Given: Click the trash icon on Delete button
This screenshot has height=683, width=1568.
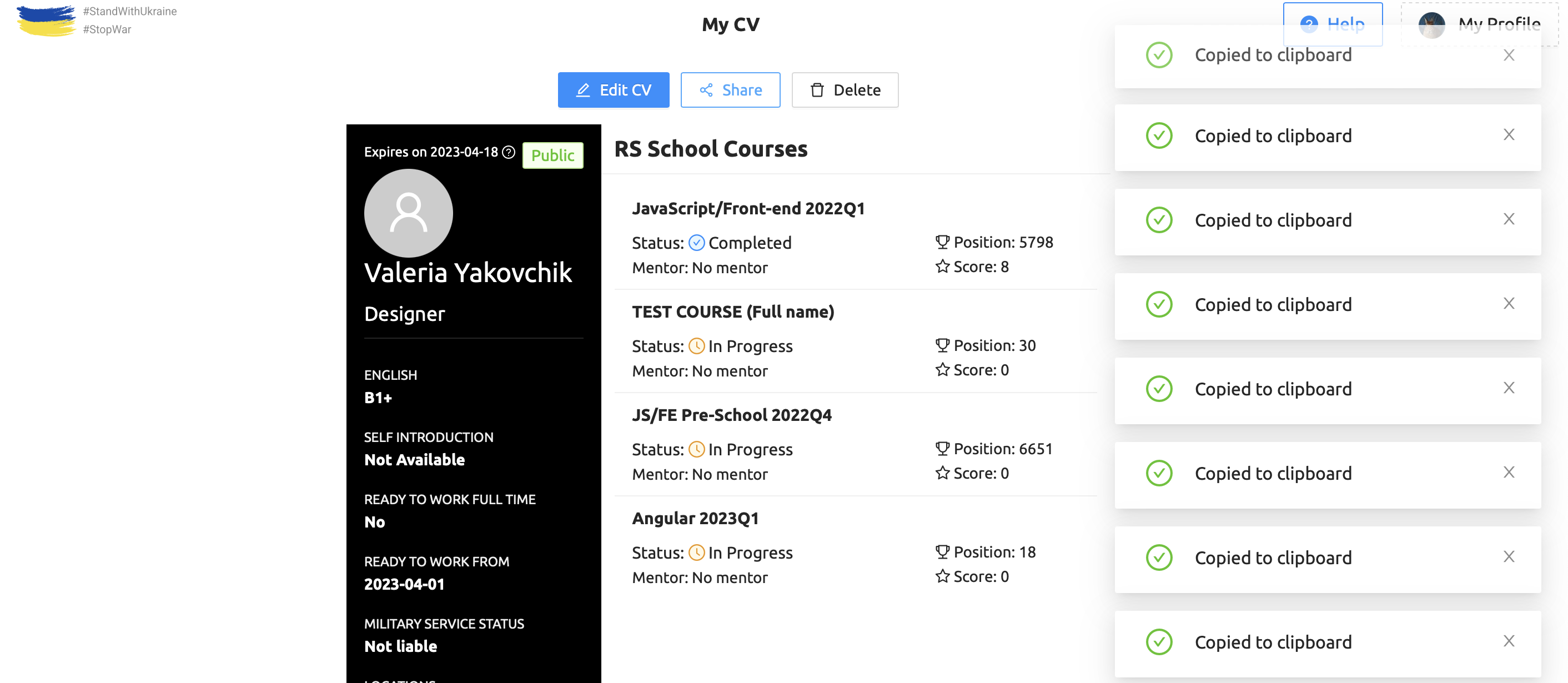Looking at the screenshot, I should pyautogui.click(x=817, y=90).
